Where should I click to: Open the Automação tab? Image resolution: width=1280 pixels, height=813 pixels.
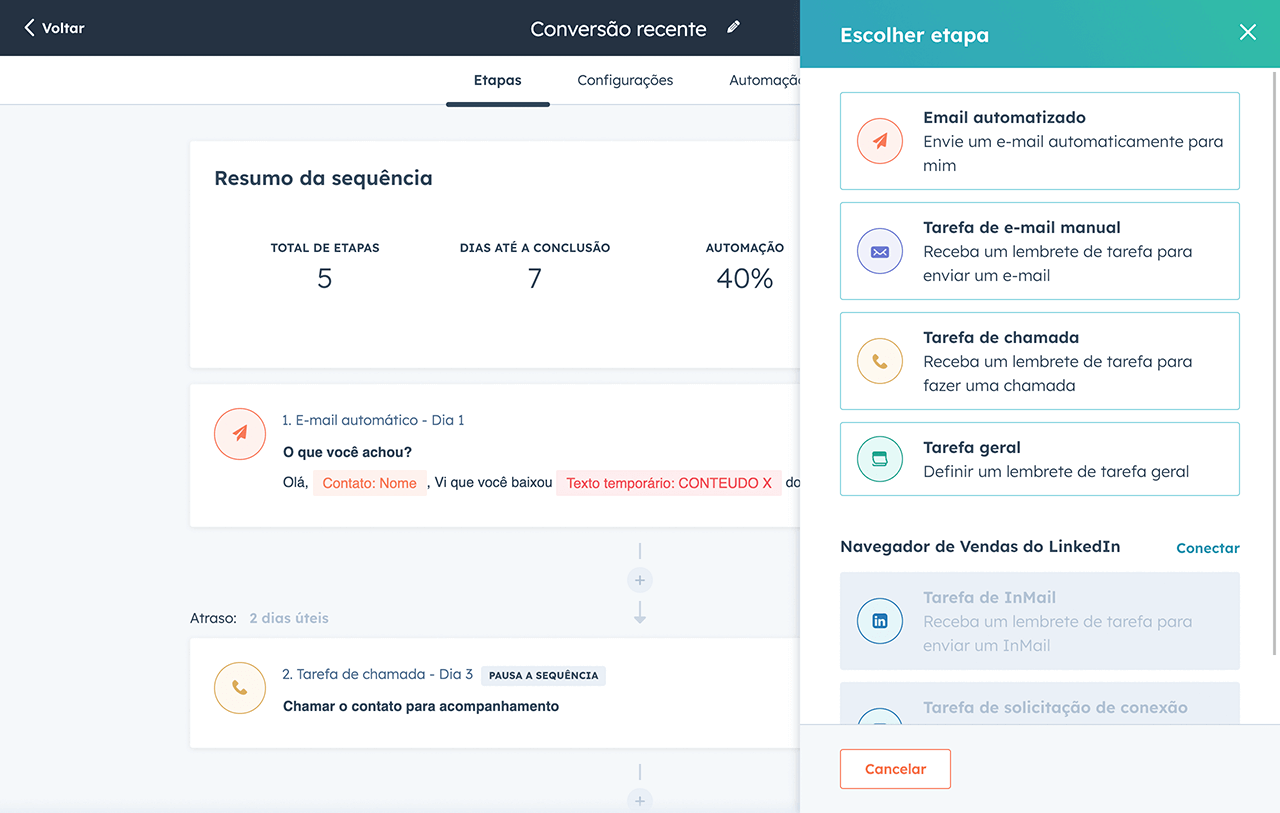pos(765,80)
